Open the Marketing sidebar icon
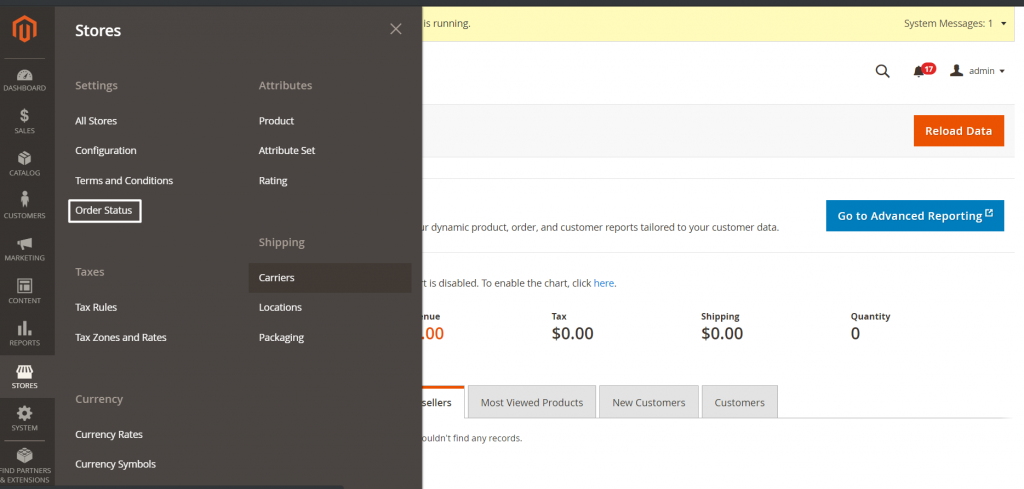The width and height of the screenshot is (1024, 489). pos(25,249)
